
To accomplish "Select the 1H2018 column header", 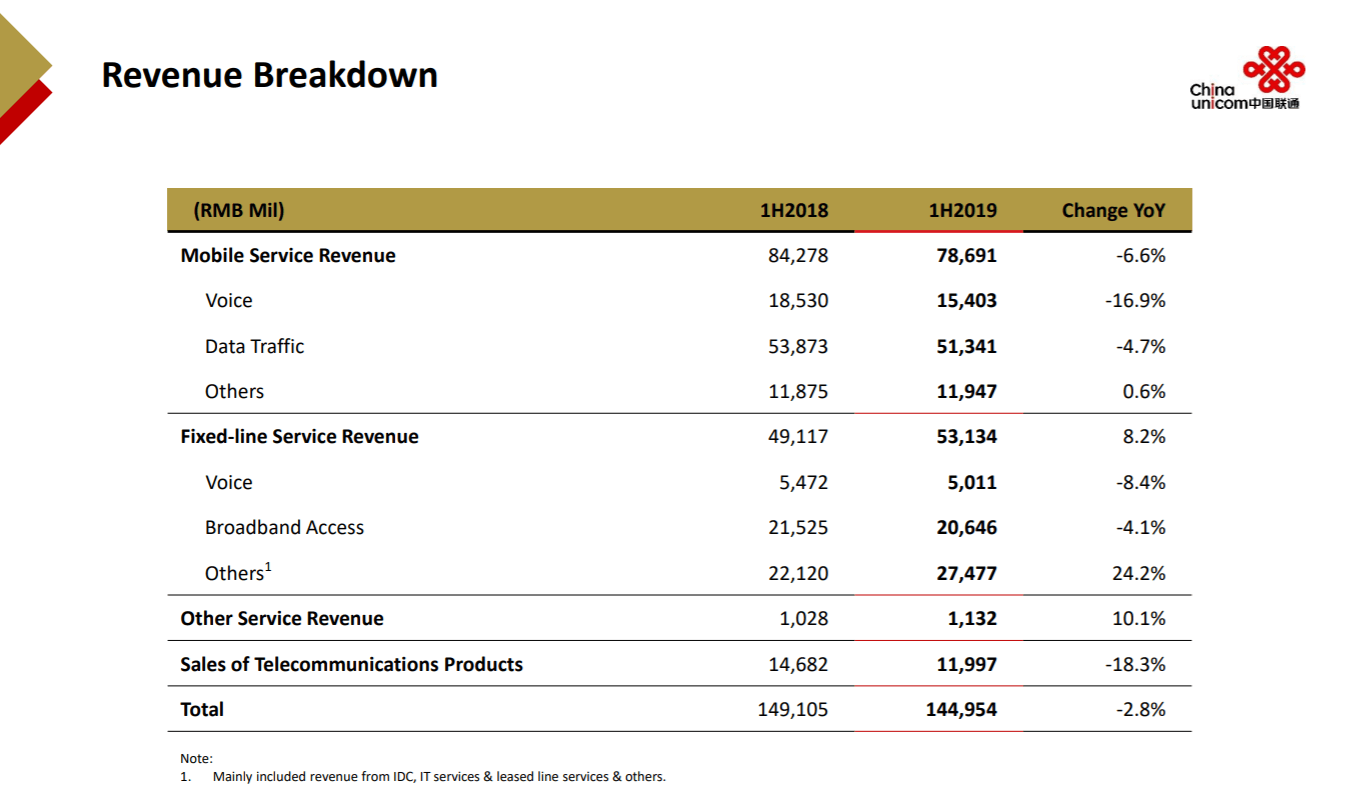I will click(x=794, y=210).
